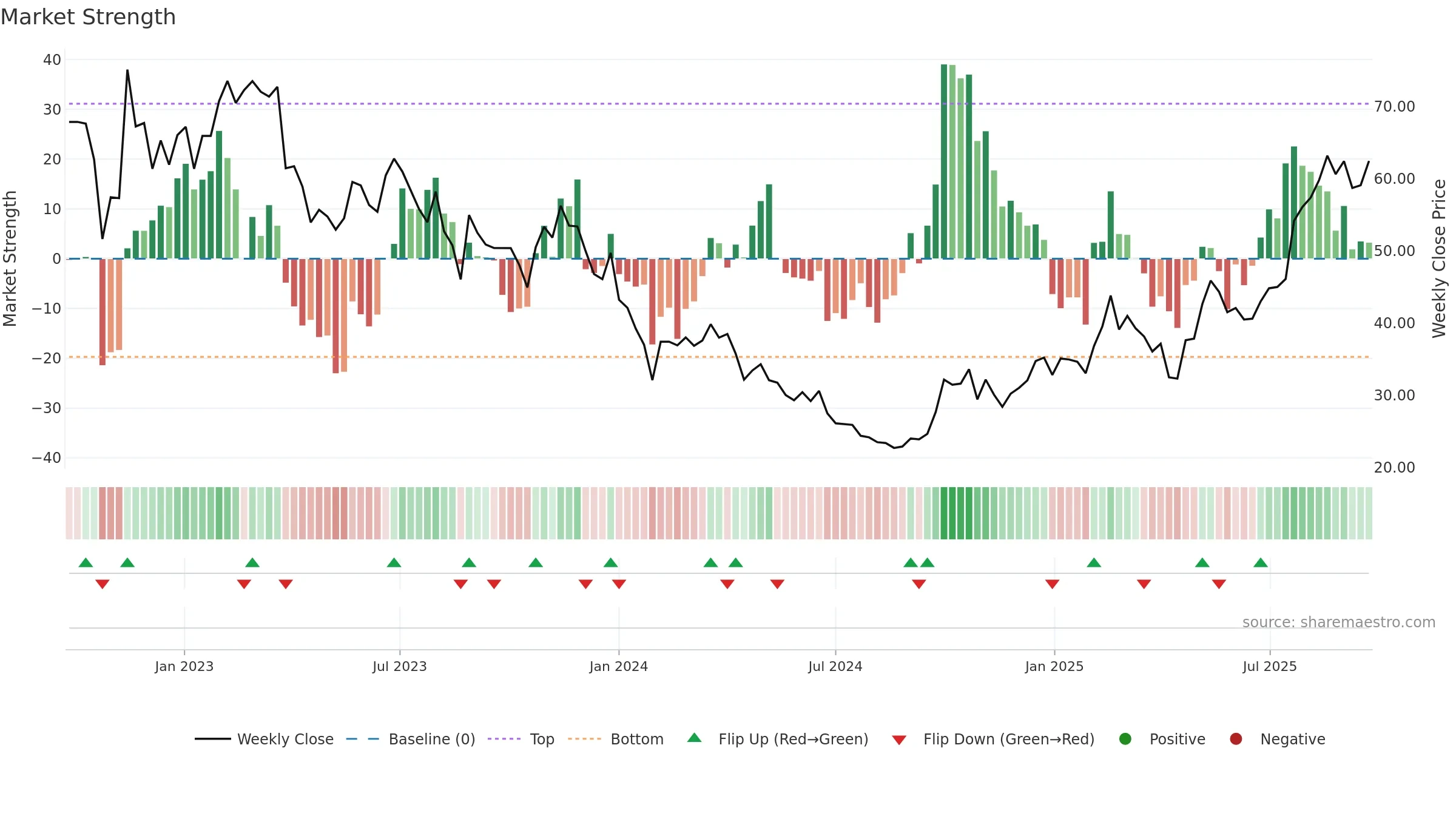
Task: Click the first flip-up marker before Jan 2023
Action: (x=86, y=562)
